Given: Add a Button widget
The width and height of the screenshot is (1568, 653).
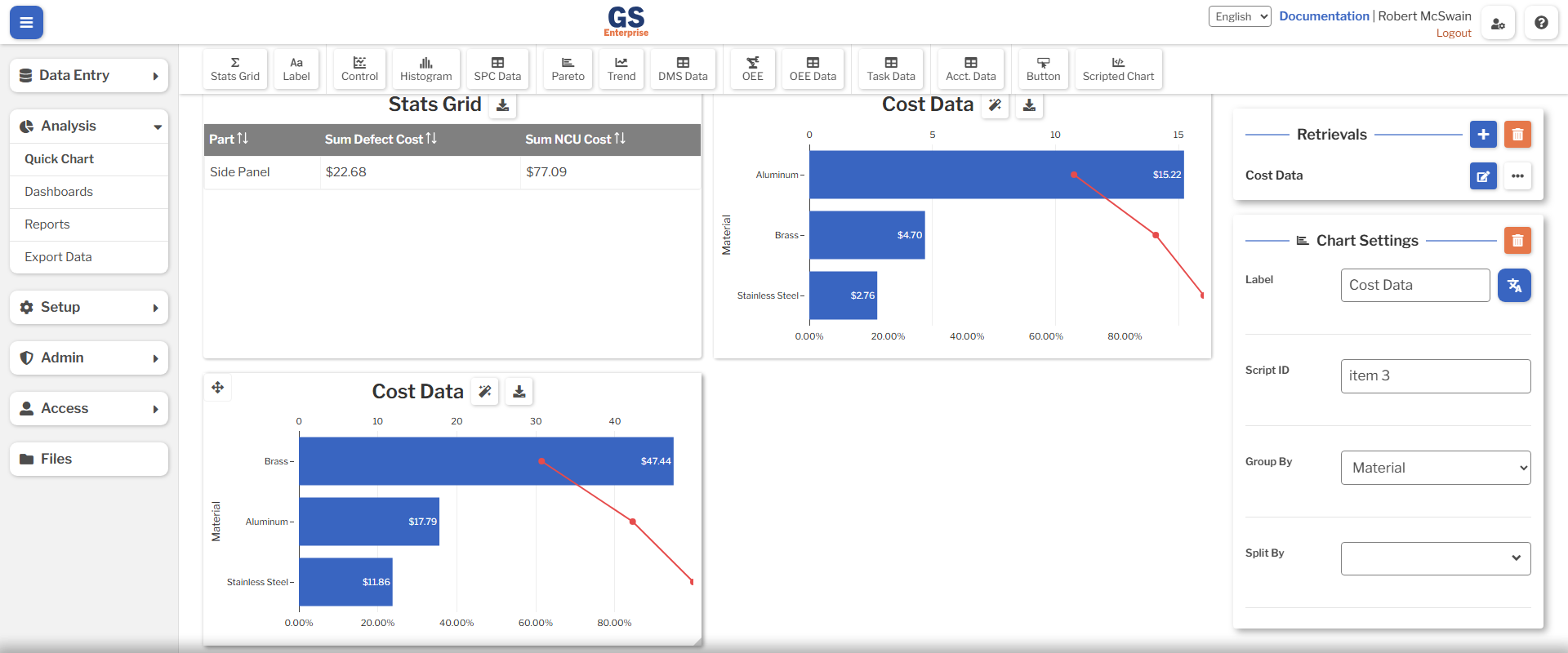Looking at the screenshot, I should click(x=1044, y=69).
